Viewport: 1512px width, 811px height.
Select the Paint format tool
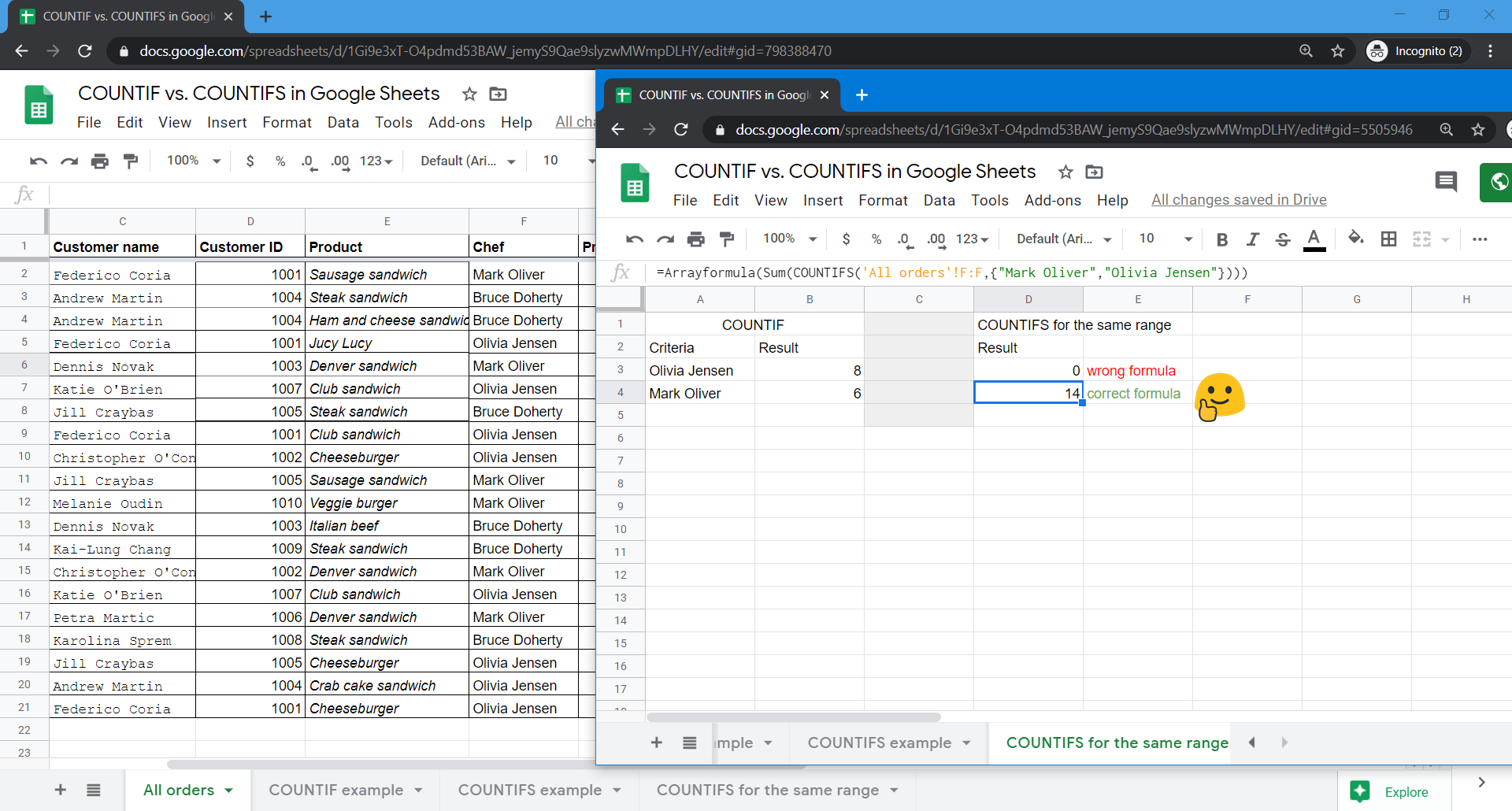[x=727, y=239]
